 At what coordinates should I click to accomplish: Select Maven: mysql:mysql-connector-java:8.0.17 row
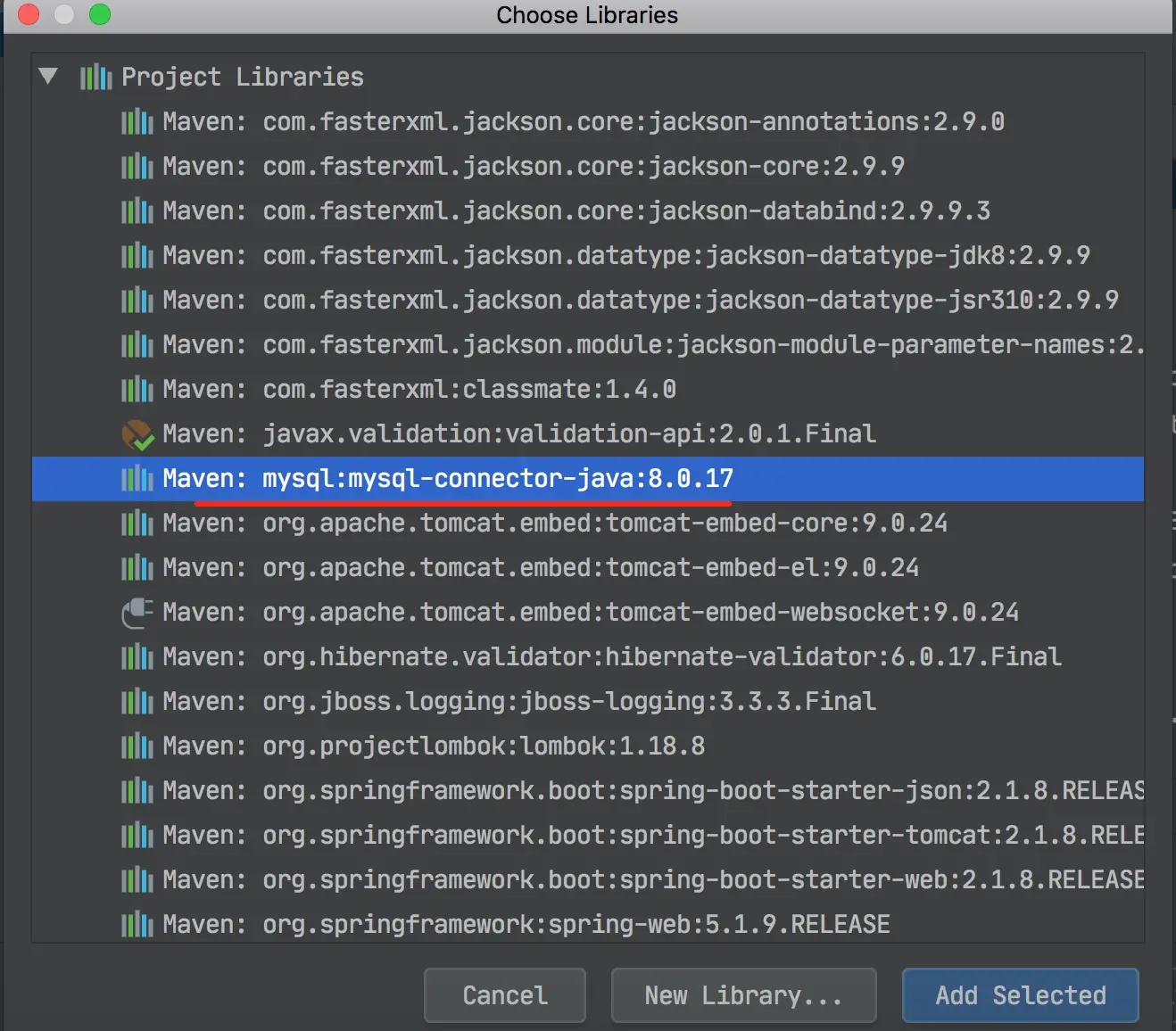coord(588,478)
